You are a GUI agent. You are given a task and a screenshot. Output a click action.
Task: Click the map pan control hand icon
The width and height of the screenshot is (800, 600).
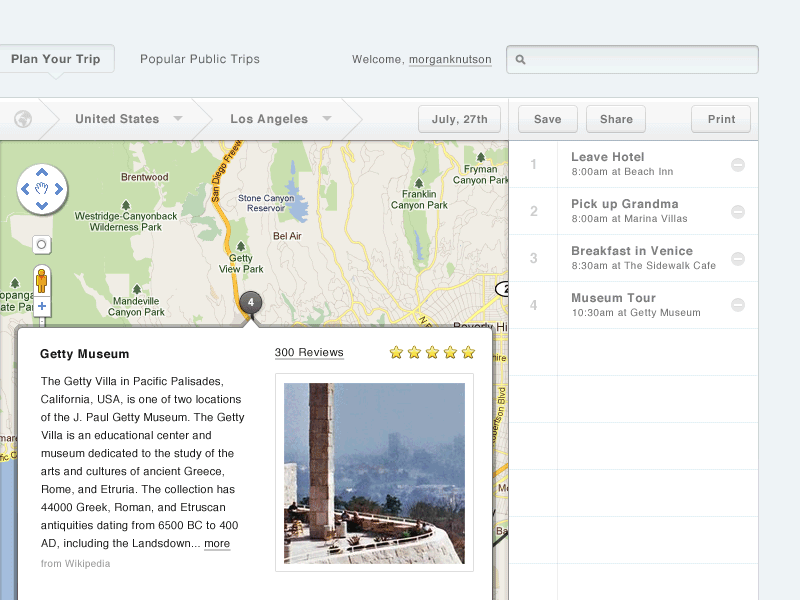pyautogui.click(x=42, y=188)
